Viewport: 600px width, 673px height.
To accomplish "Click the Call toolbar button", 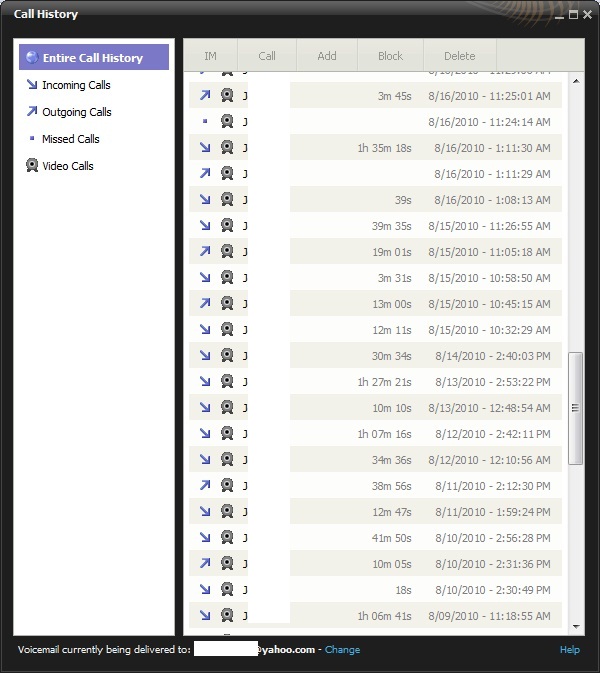I will 267,56.
